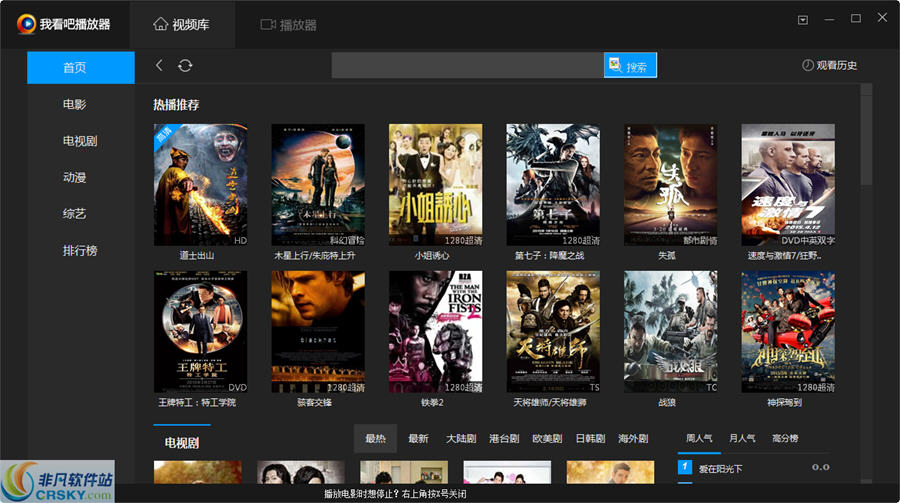Open the 铁拳2 movie poster
The width and height of the screenshot is (900, 503).
click(x=435, y=332)
